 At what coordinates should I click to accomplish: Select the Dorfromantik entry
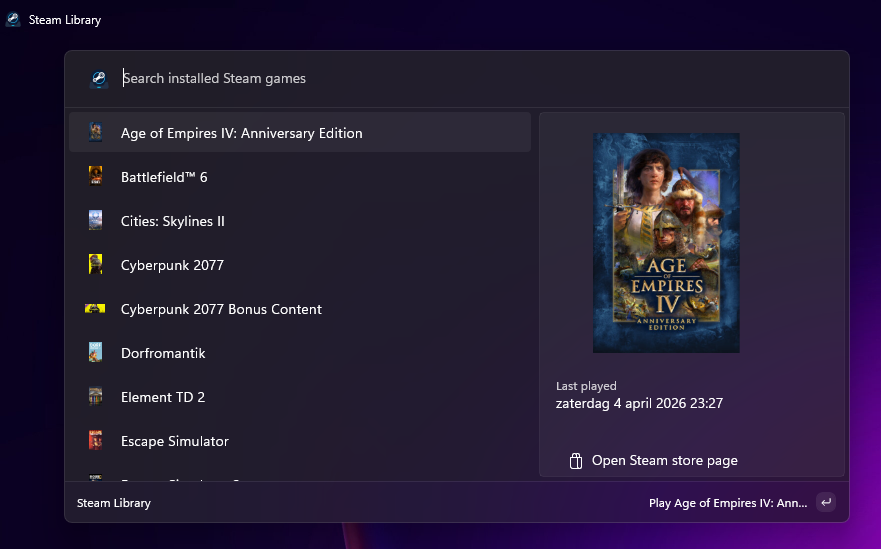click(x=300, y=352)
